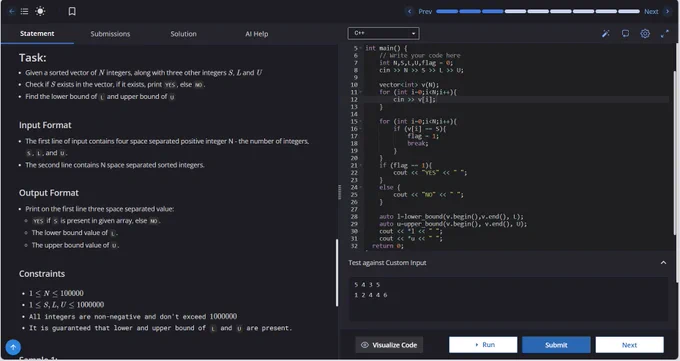Open the comment/feedback icon above editor
The width and height of the screenshot is (680, 361).
tap(625, 33)
